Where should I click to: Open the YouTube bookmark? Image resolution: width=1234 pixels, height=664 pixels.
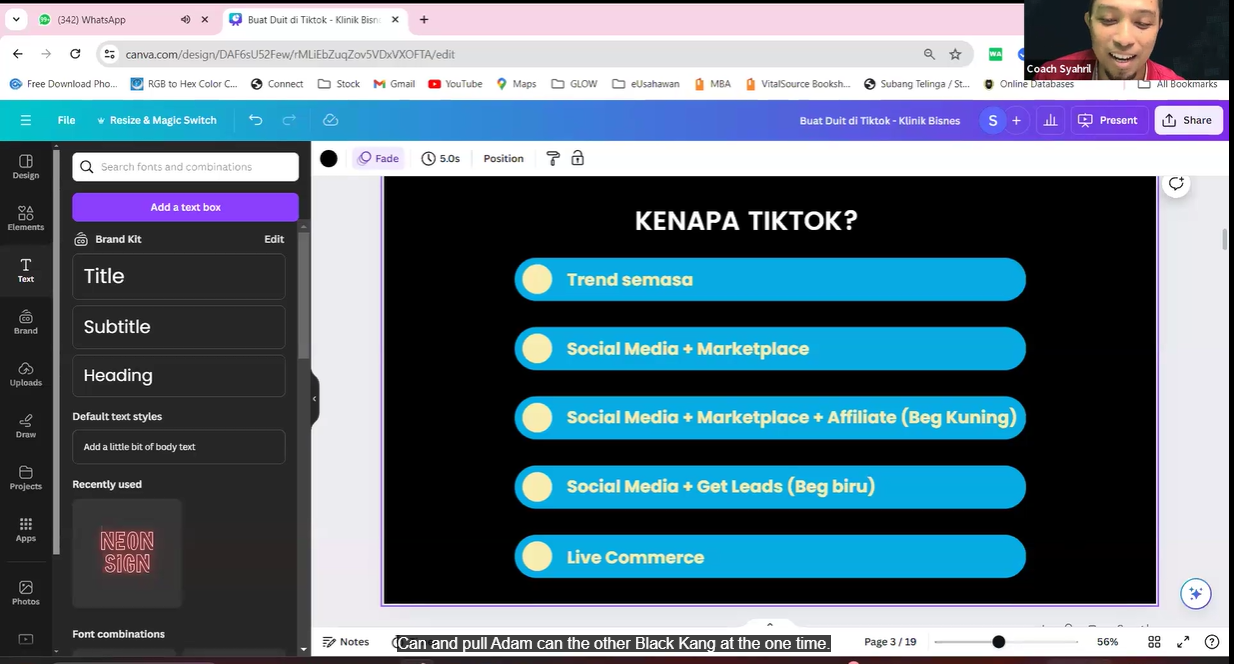[455, 84]
